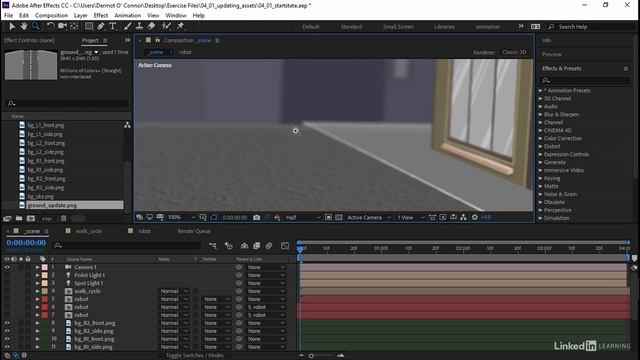Toggle transparency grid in viewer
Screen dimensions: 640x360
[x=338, y=218]
